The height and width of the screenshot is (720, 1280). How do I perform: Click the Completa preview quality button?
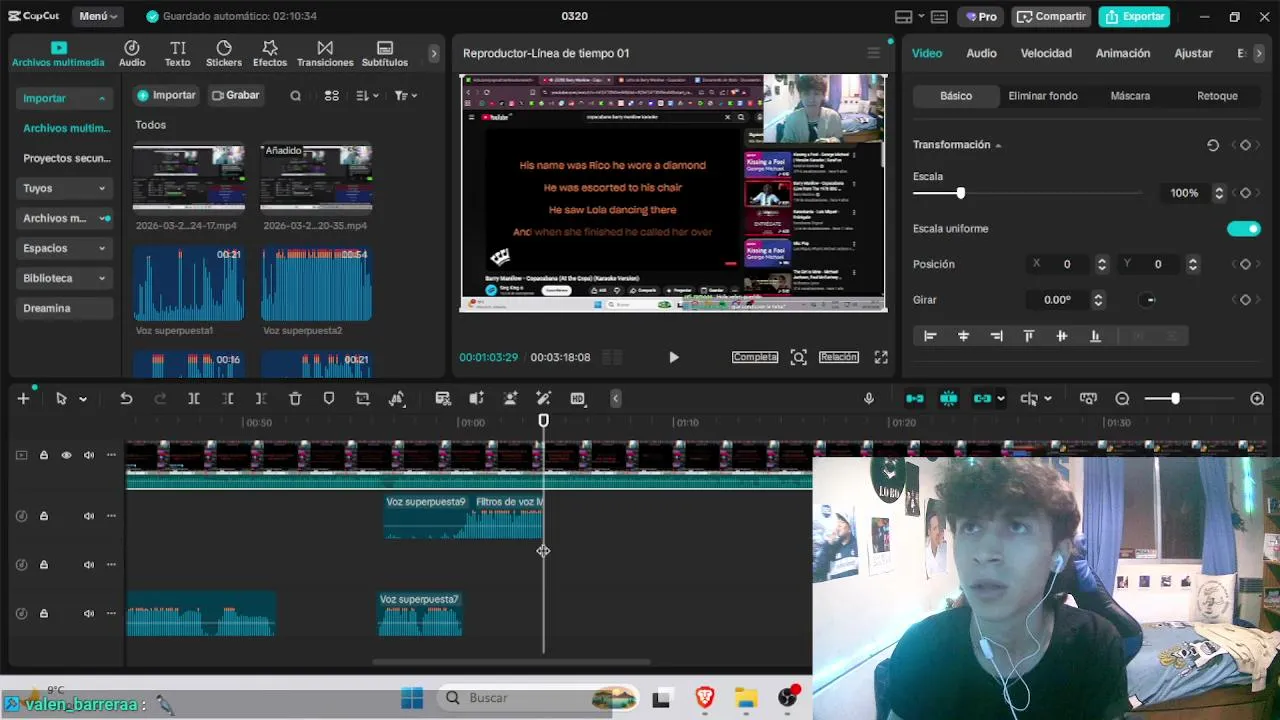coord(755,357)
